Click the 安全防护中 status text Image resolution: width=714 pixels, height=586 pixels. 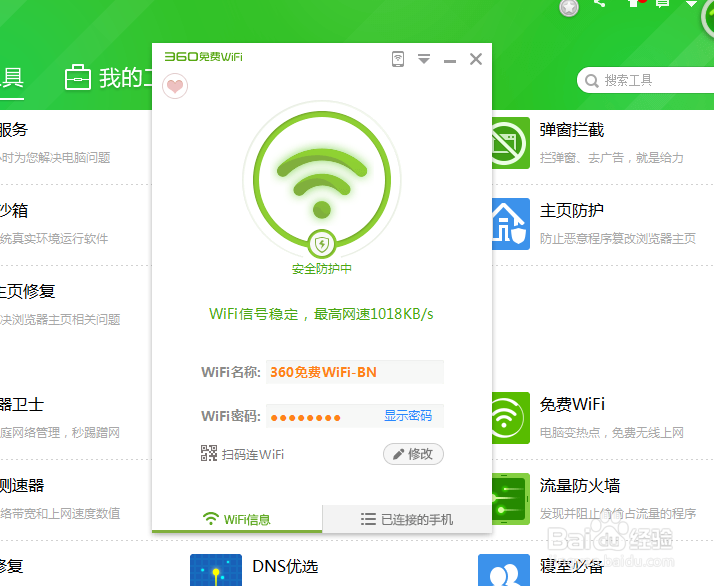tap(322, 269)
